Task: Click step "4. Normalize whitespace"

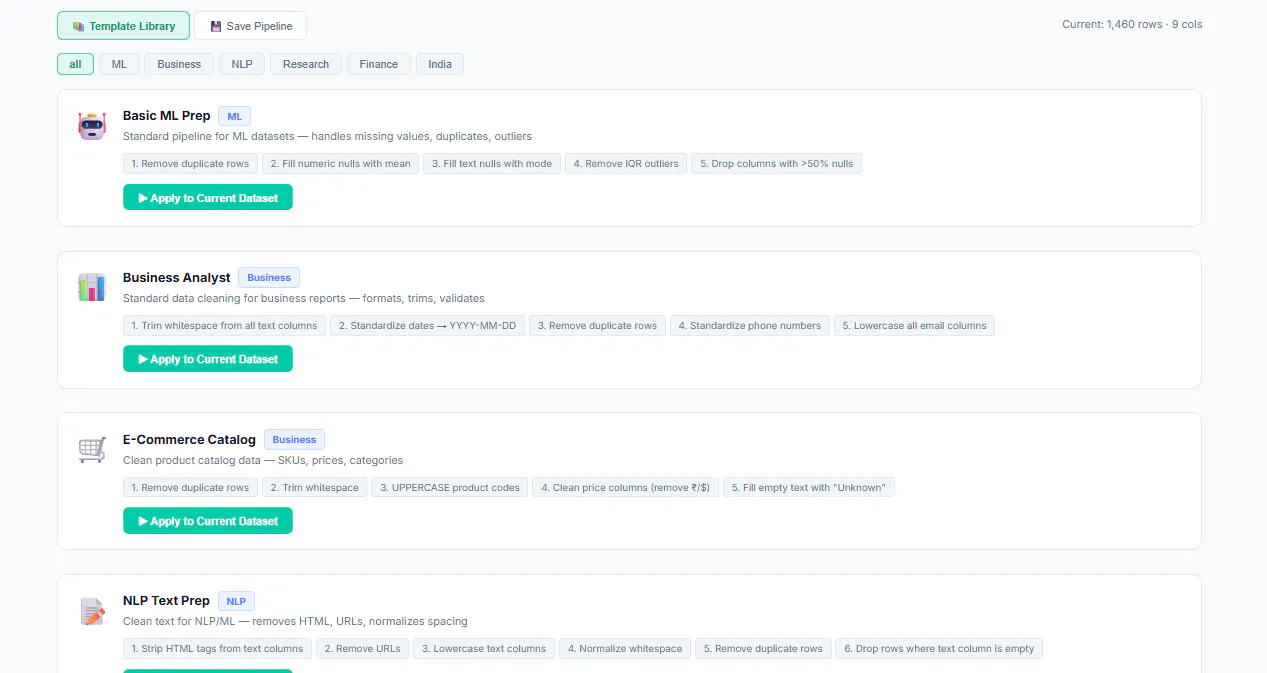Action: click(625, 648)
